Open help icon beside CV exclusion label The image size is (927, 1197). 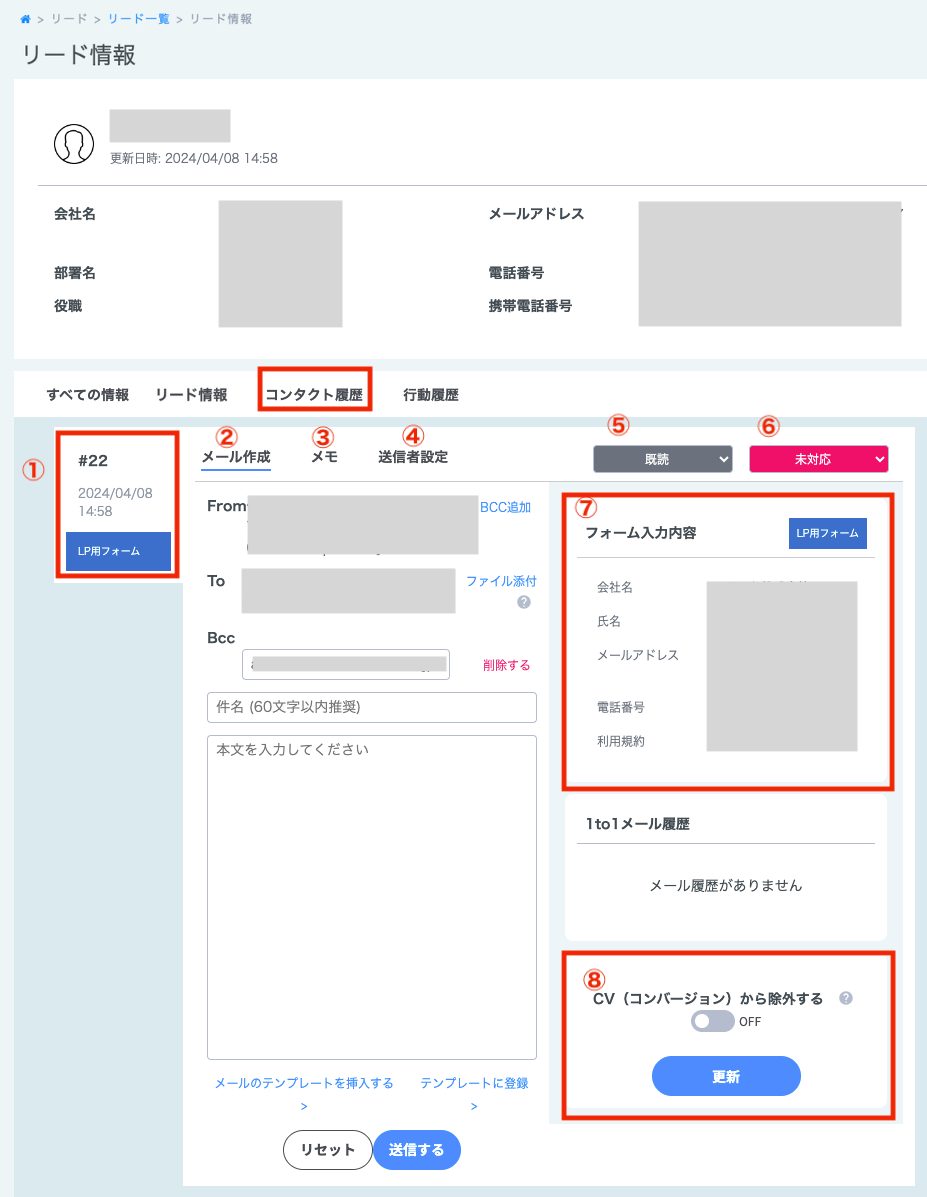pos(845,999)
